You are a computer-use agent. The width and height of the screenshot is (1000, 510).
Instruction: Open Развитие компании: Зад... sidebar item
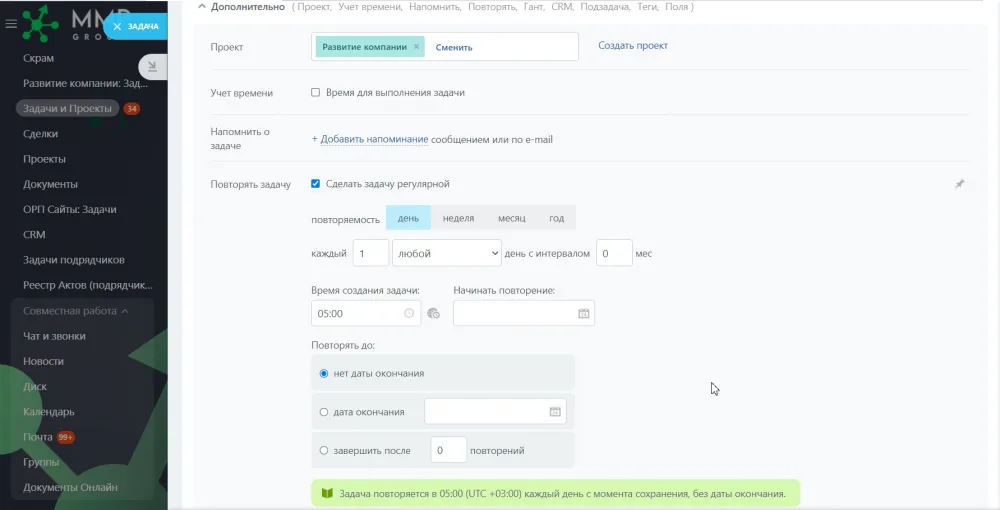tap(85, 84)
